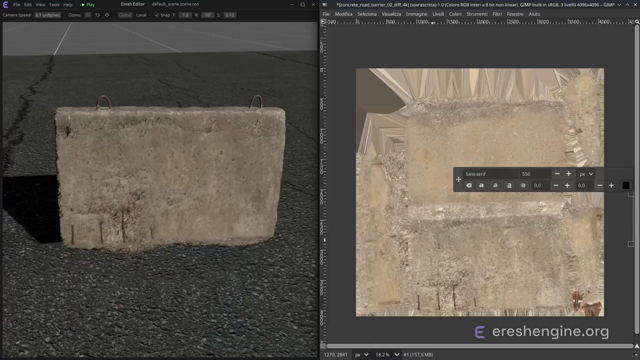Screen dimensions: 640x360
Task: Switch gizmo space to Global
Action: (125, 15)
